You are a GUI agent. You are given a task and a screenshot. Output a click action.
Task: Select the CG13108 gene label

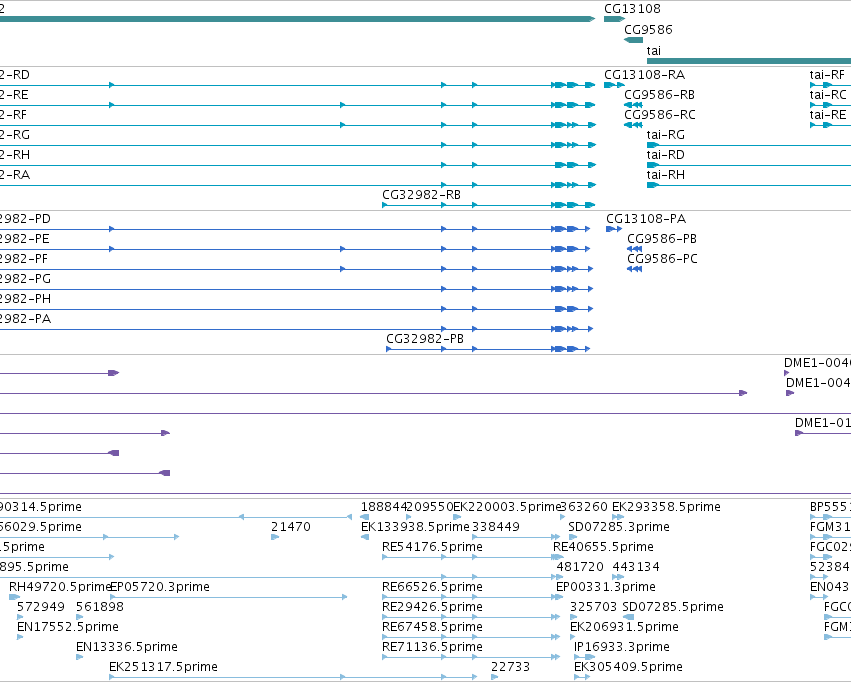tap(632, 9)
